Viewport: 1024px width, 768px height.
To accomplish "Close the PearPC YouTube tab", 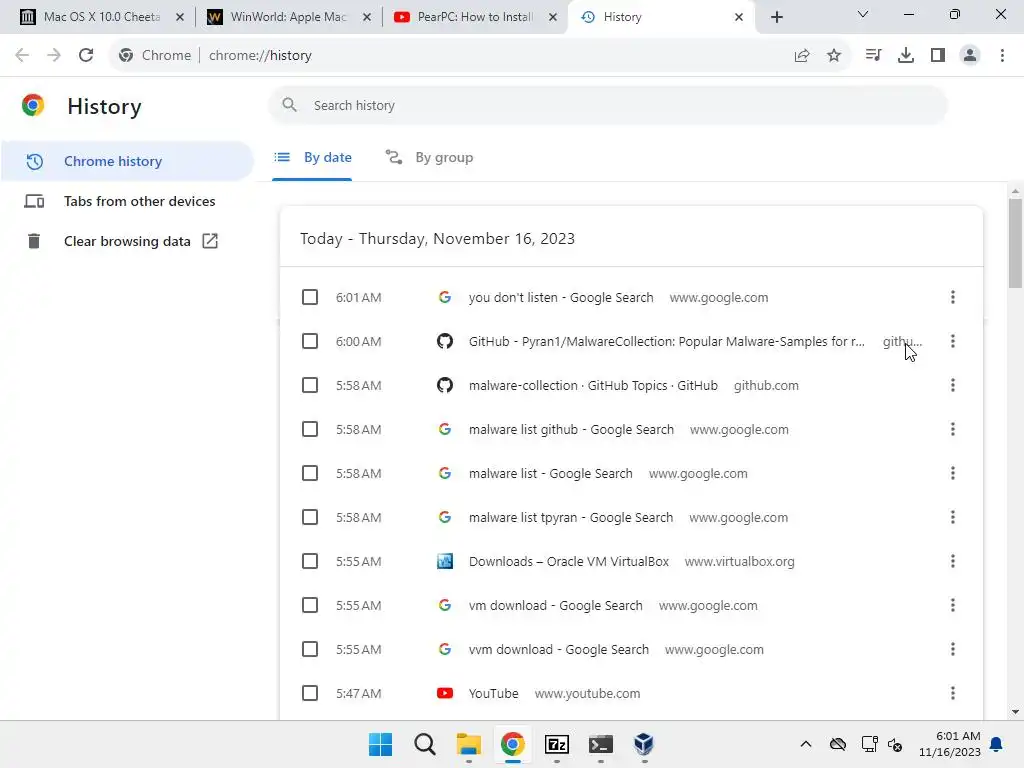I will point(552,17).
